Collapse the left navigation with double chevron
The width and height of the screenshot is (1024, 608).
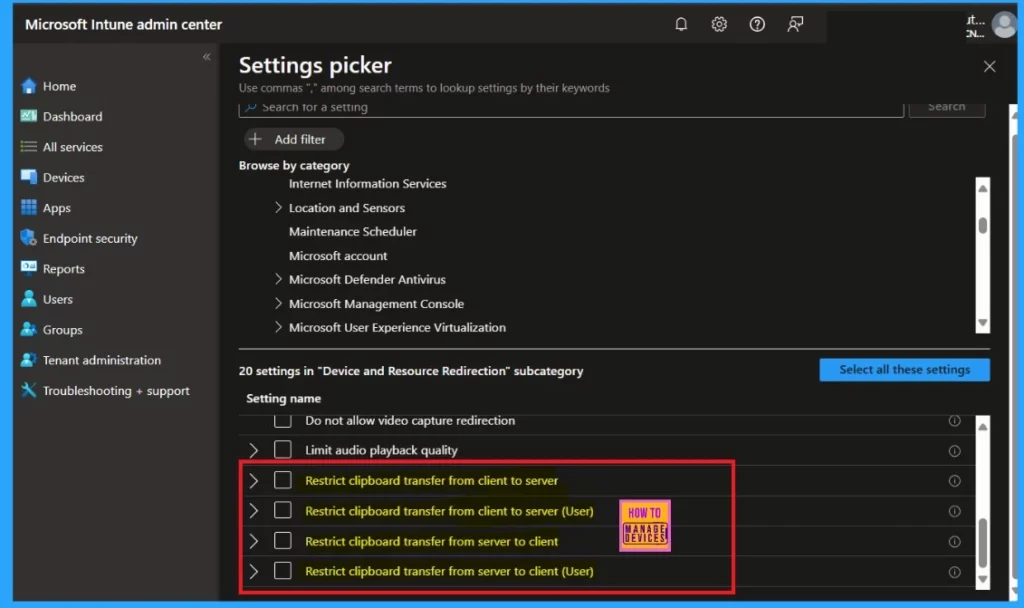tap(206, 57)
